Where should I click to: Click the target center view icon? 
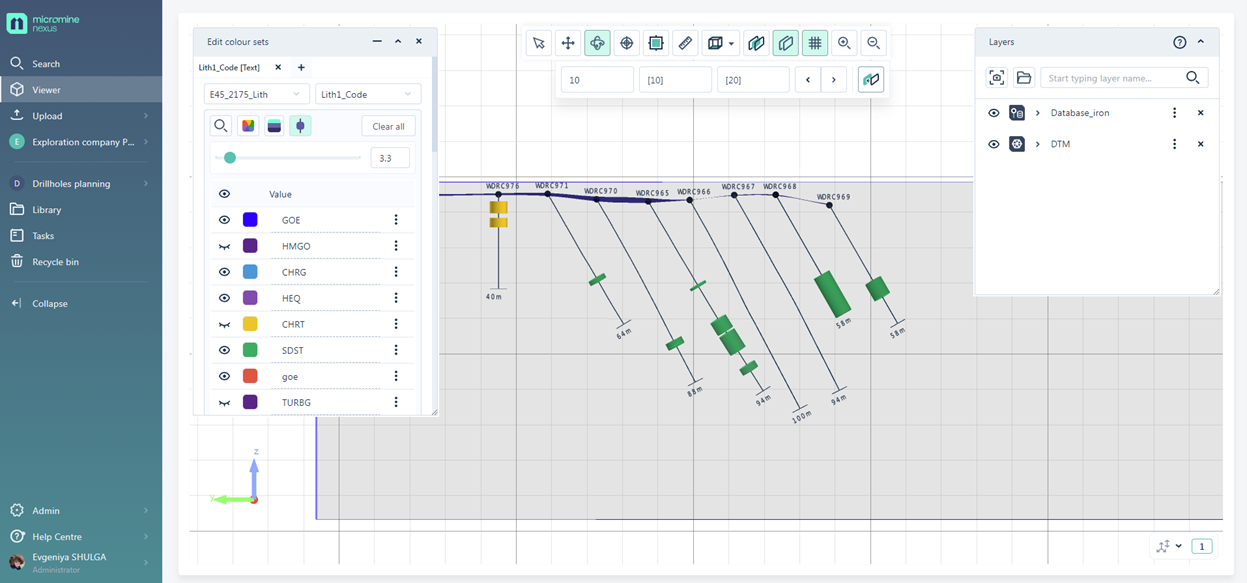pos(627,43)
